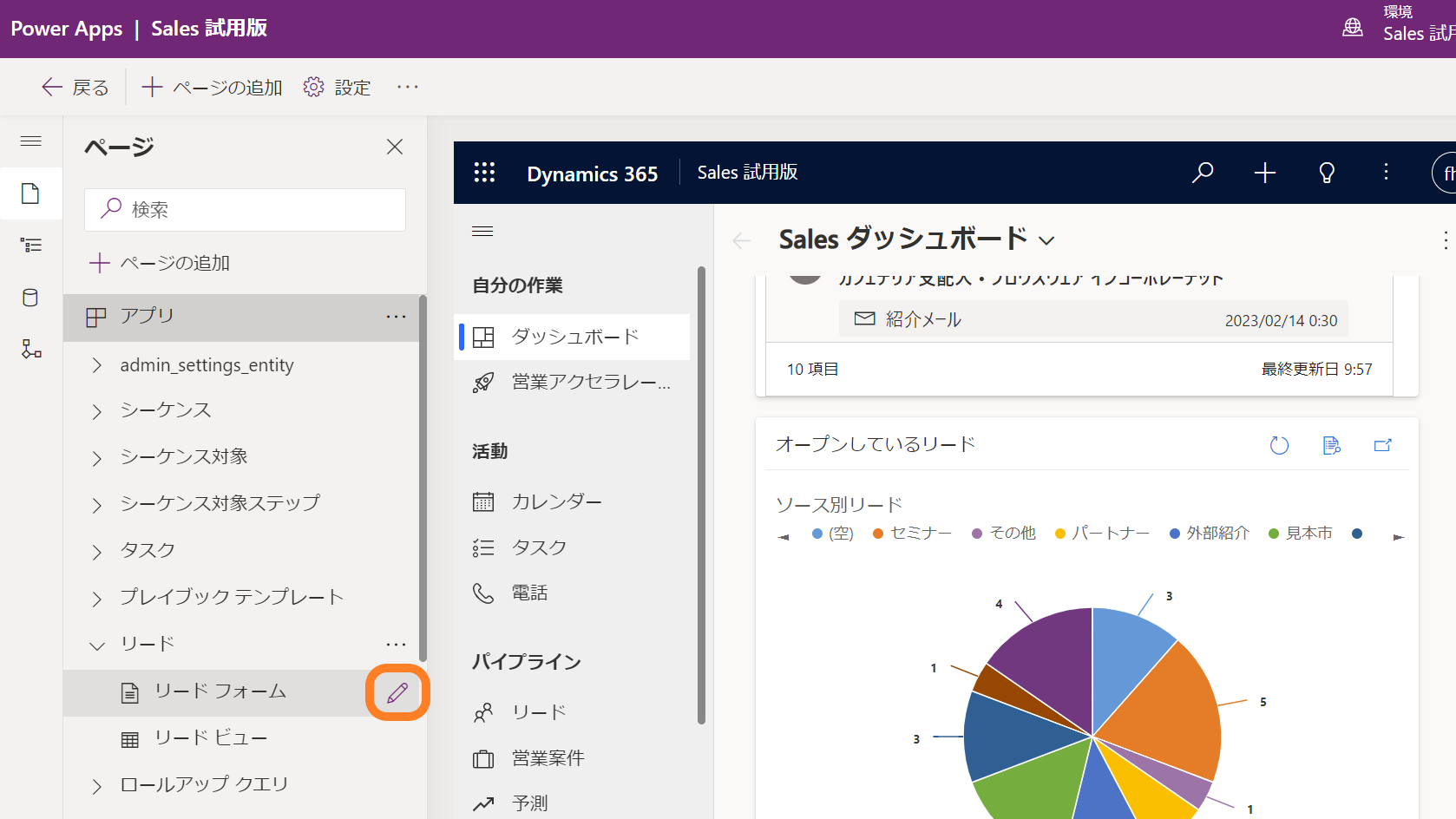The height and width of the screenshot is (819, 1456).
Task: Click the lightbulb assistant icon
Action: click(x=1327, y=173)
